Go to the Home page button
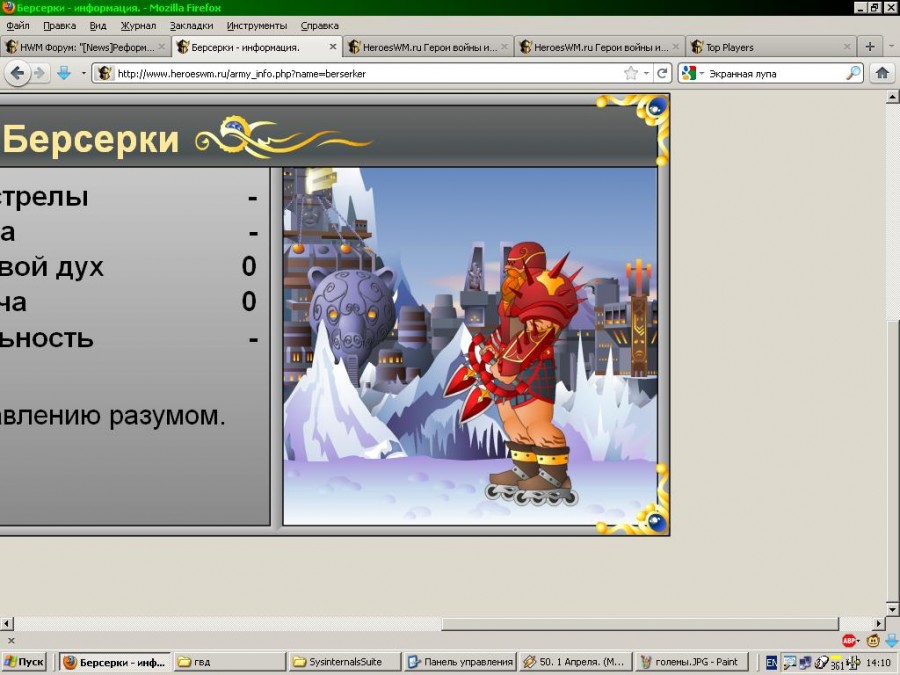This screenshot has height=675, width=900. (882, 73)
